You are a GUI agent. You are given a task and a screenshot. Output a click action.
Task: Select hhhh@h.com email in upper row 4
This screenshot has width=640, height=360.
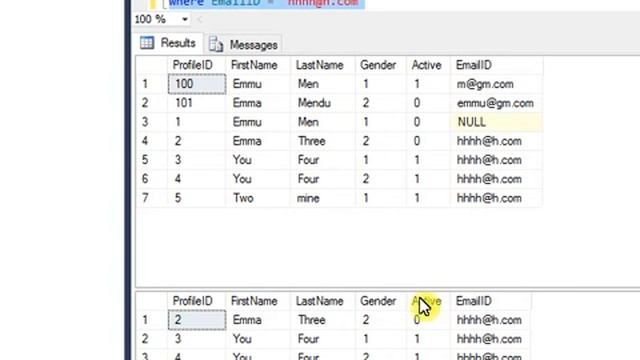496,141
